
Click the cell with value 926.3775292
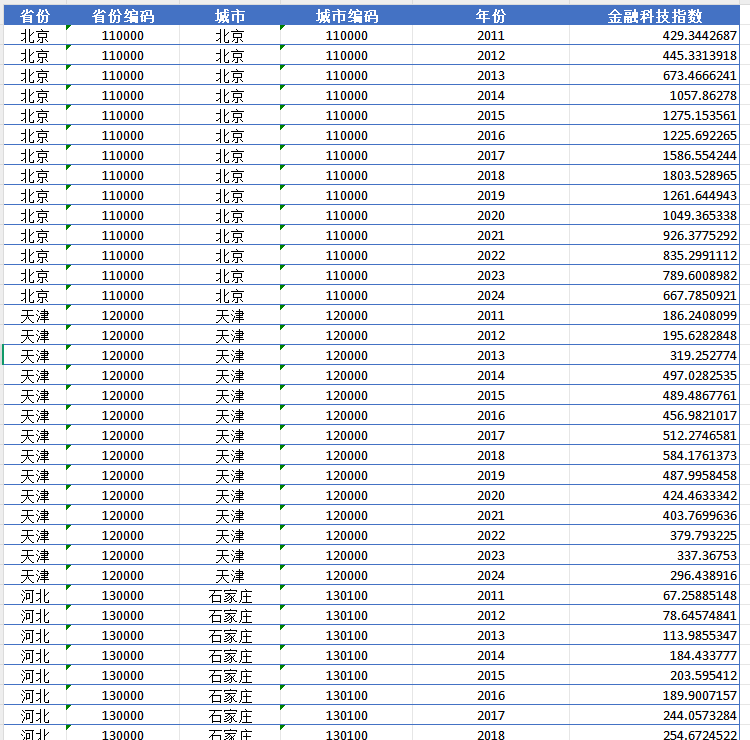click(654, 235)
